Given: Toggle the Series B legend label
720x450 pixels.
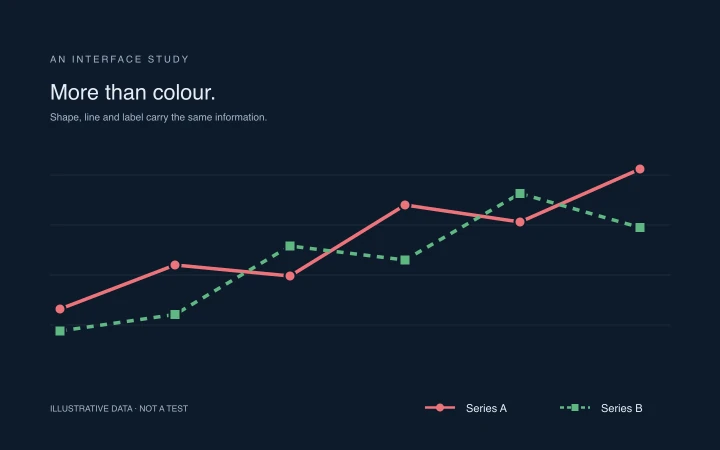Looking at the screenshot, I should 622,408.
